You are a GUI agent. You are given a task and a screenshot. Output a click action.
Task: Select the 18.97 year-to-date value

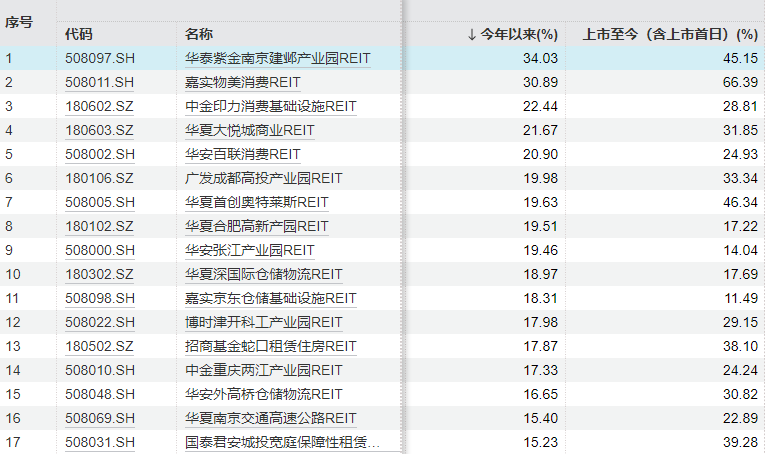[x=540, y=274]
